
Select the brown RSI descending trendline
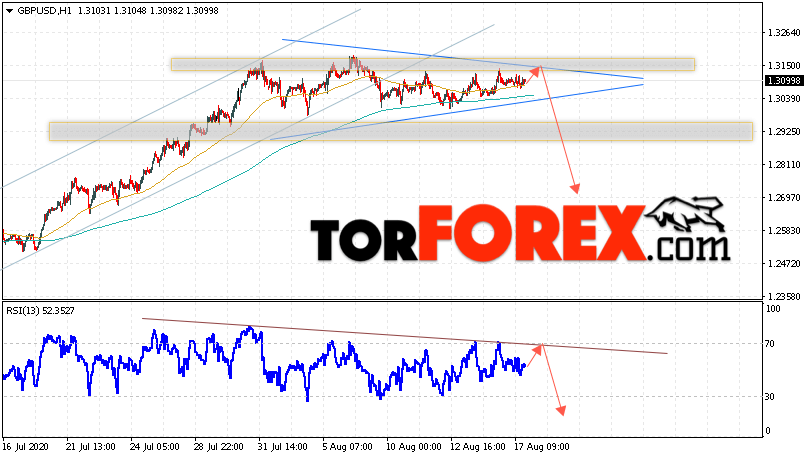point(405,336)
